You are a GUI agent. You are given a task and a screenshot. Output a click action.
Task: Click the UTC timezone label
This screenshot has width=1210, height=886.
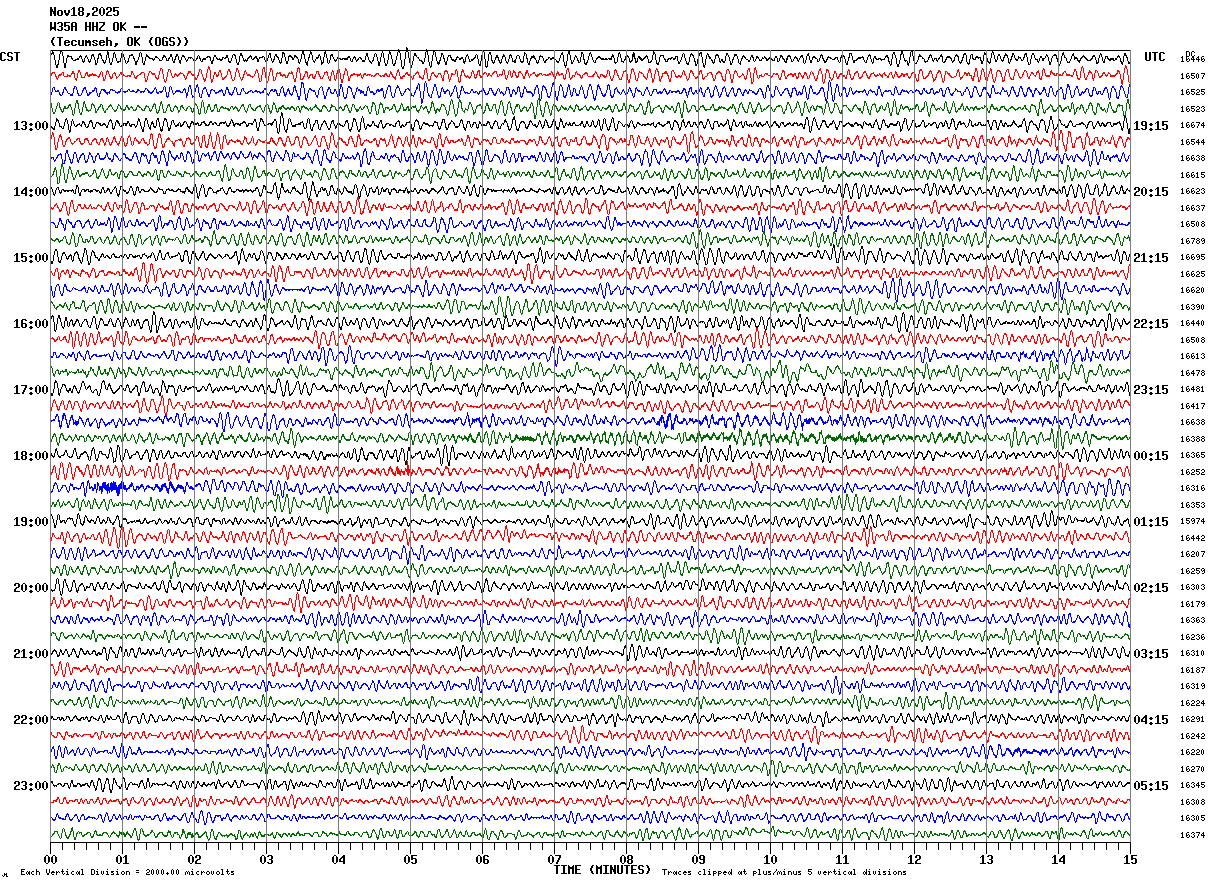pos(1155,57)
